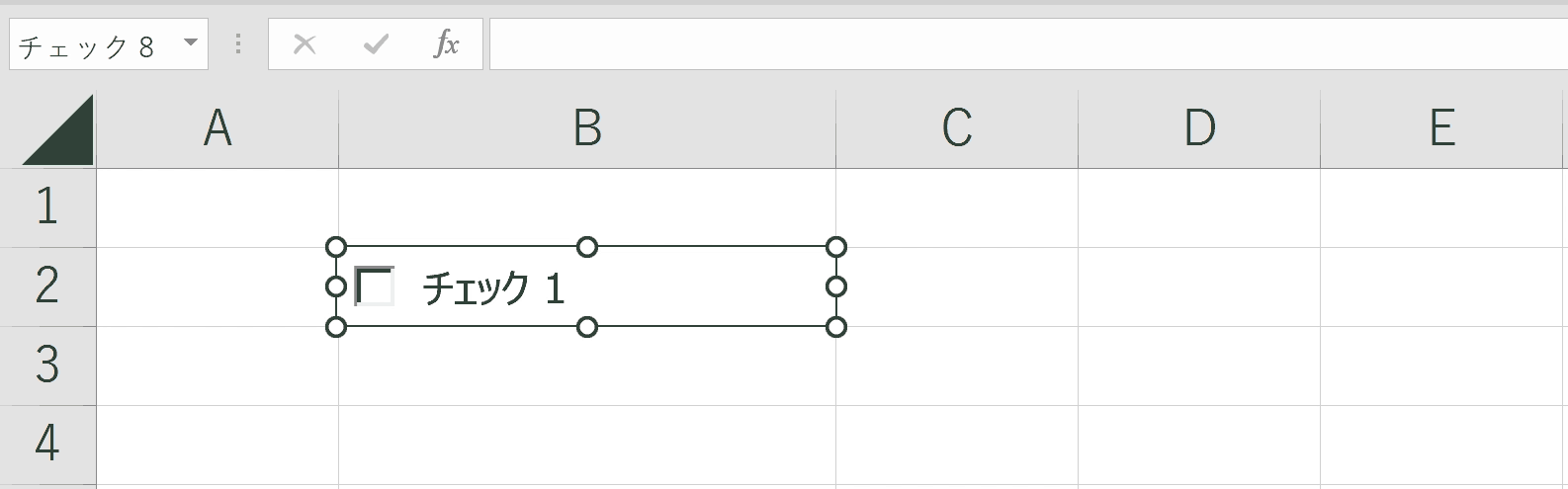
Task: Click the formula bar vertical dots handle
Action: [238, 43]
